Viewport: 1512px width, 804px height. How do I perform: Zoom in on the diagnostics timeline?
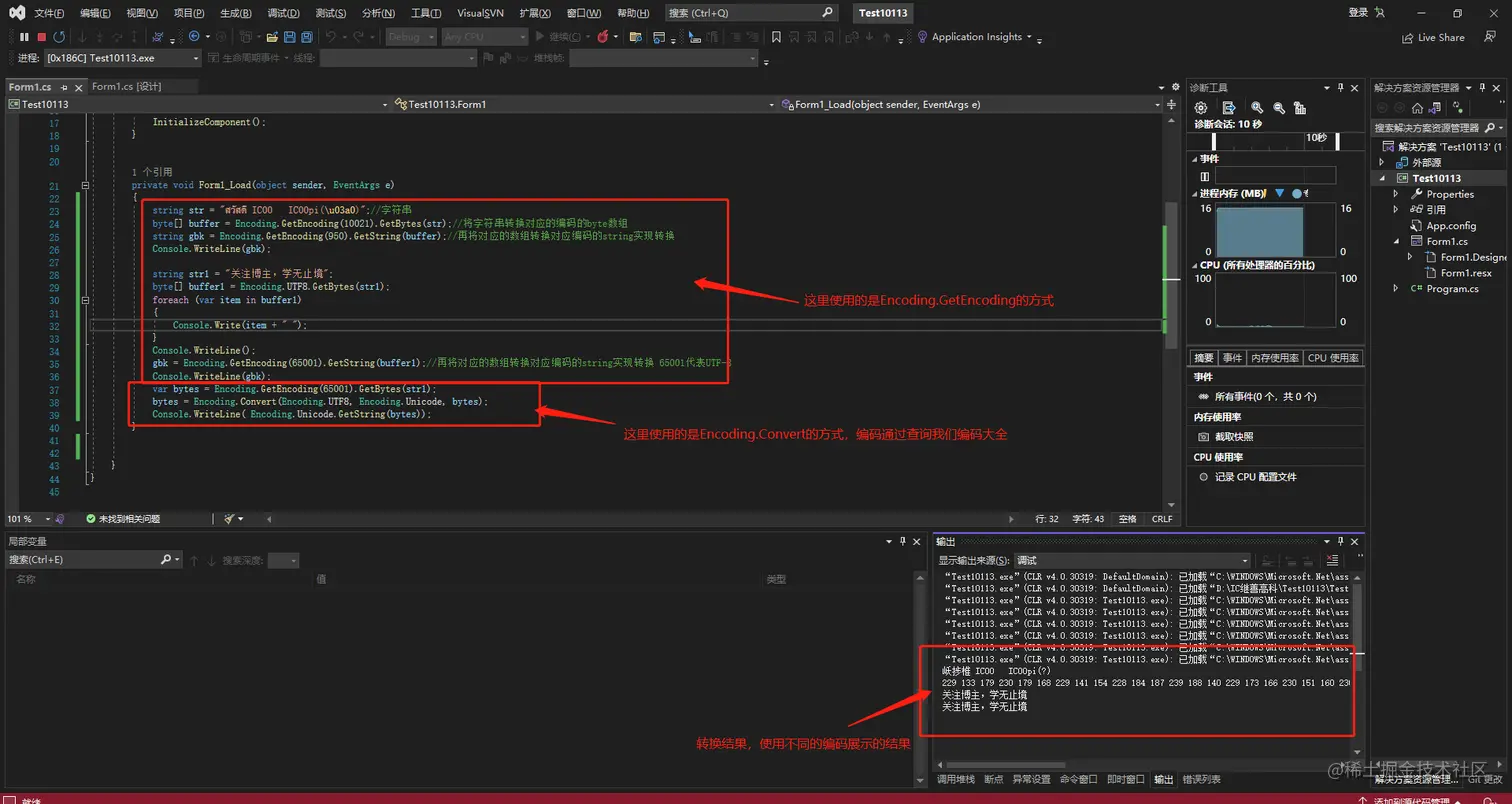1256,108
